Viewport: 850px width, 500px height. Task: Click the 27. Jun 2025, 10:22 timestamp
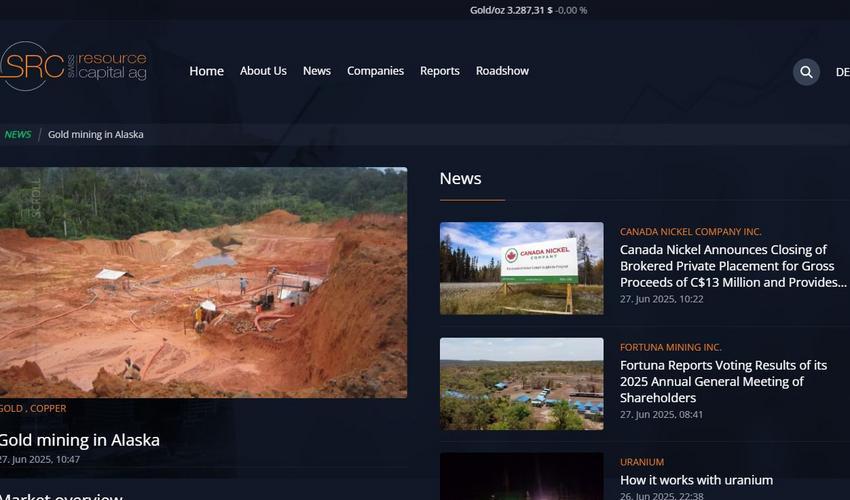click(661, 299)
